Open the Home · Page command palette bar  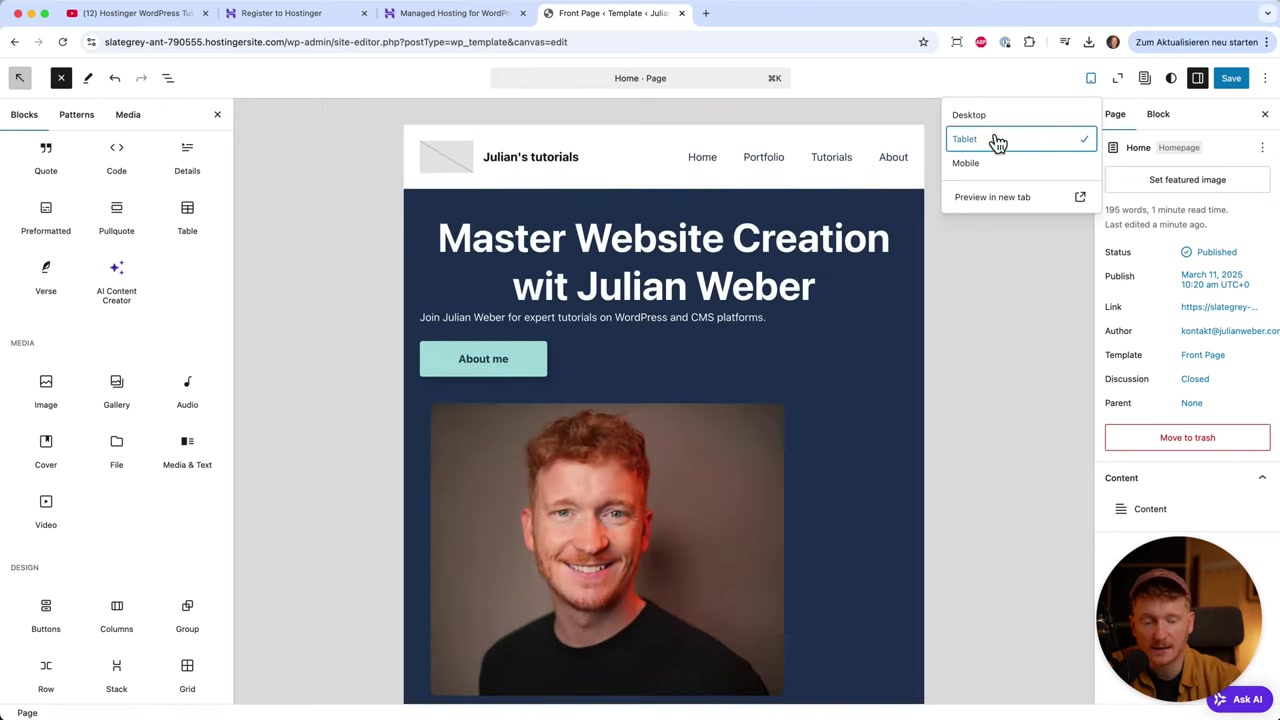coord(640,78)
